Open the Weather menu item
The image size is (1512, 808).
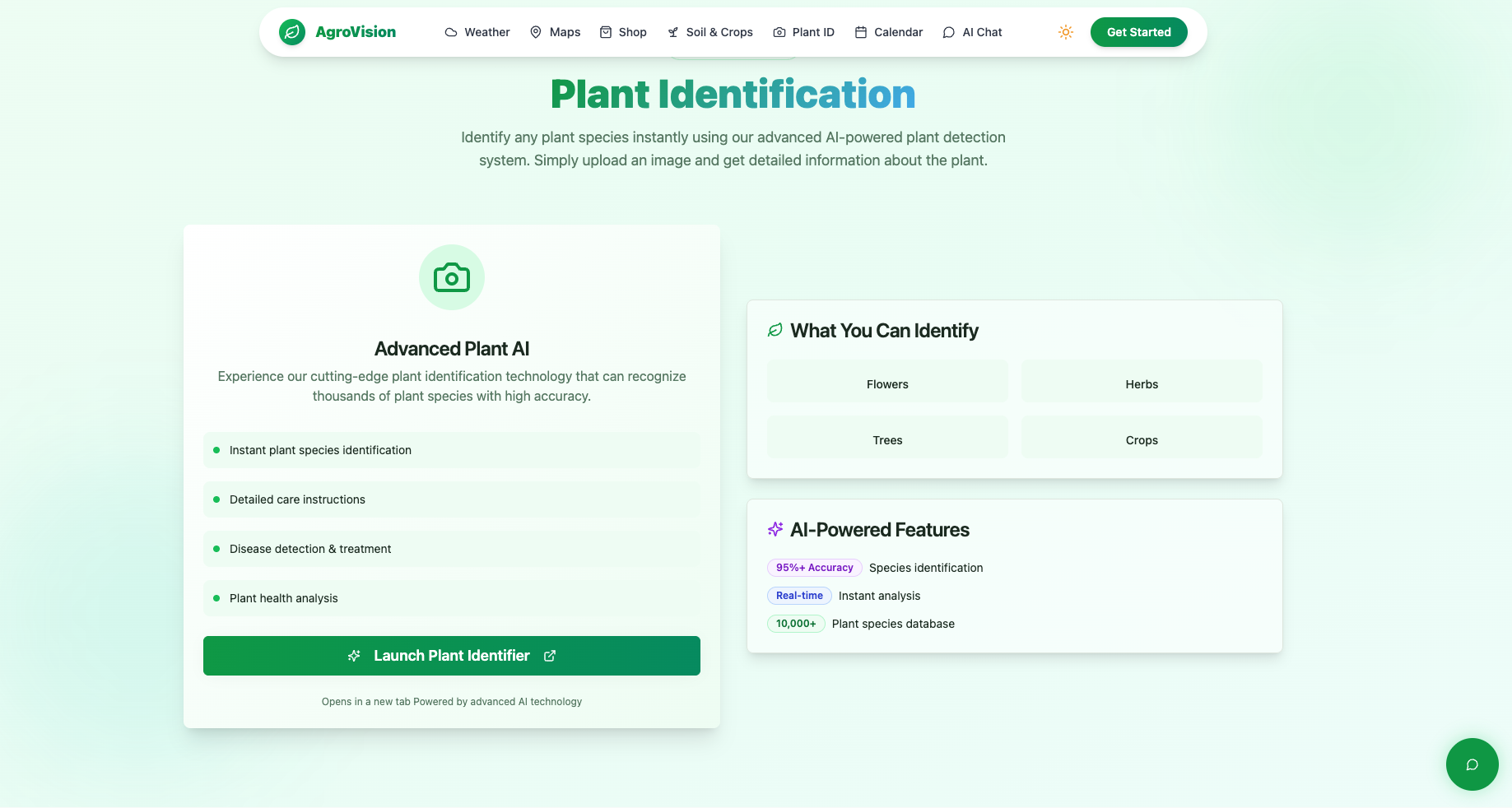[477, 32]
